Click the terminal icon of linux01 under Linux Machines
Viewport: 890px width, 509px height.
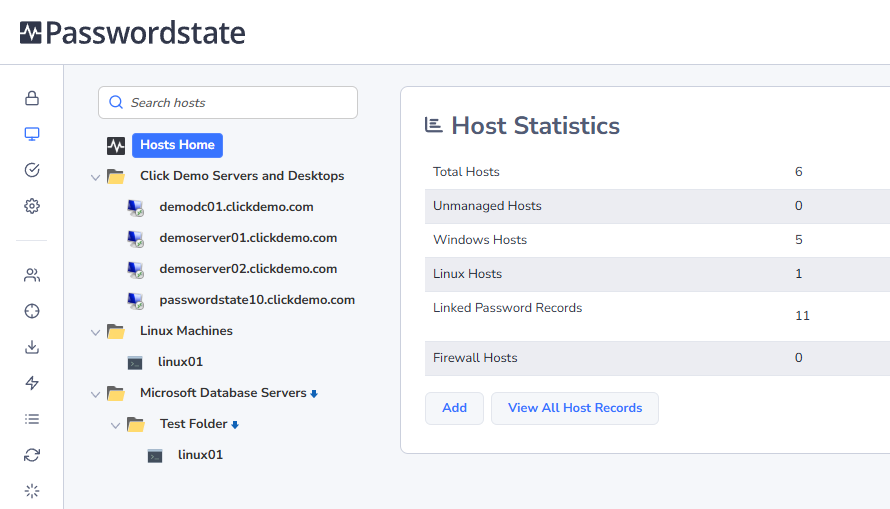[135, 363]
